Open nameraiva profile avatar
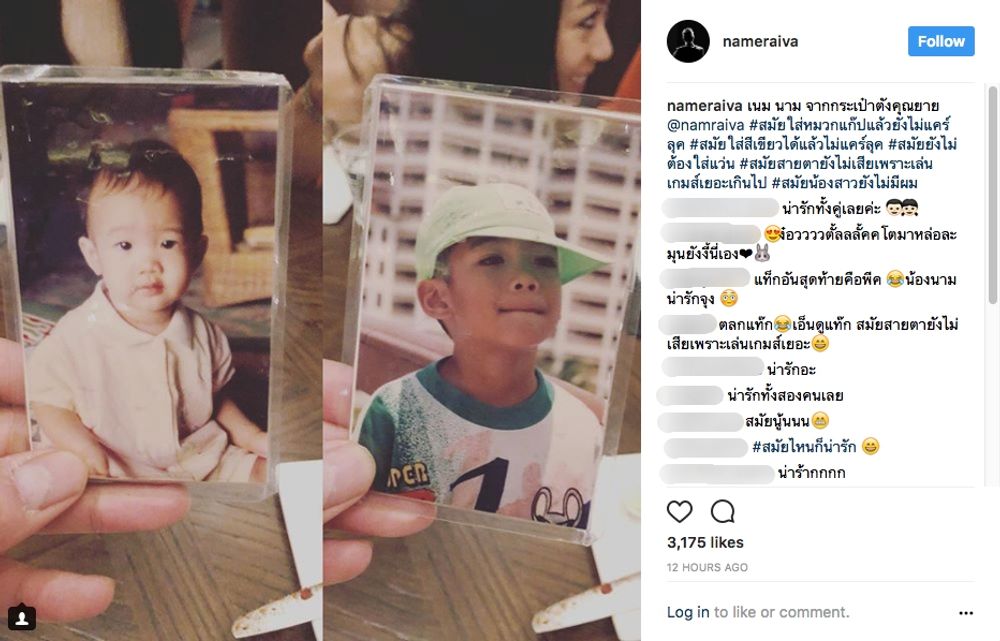Viewport: 1000px width, 641px height. (688, 41)
